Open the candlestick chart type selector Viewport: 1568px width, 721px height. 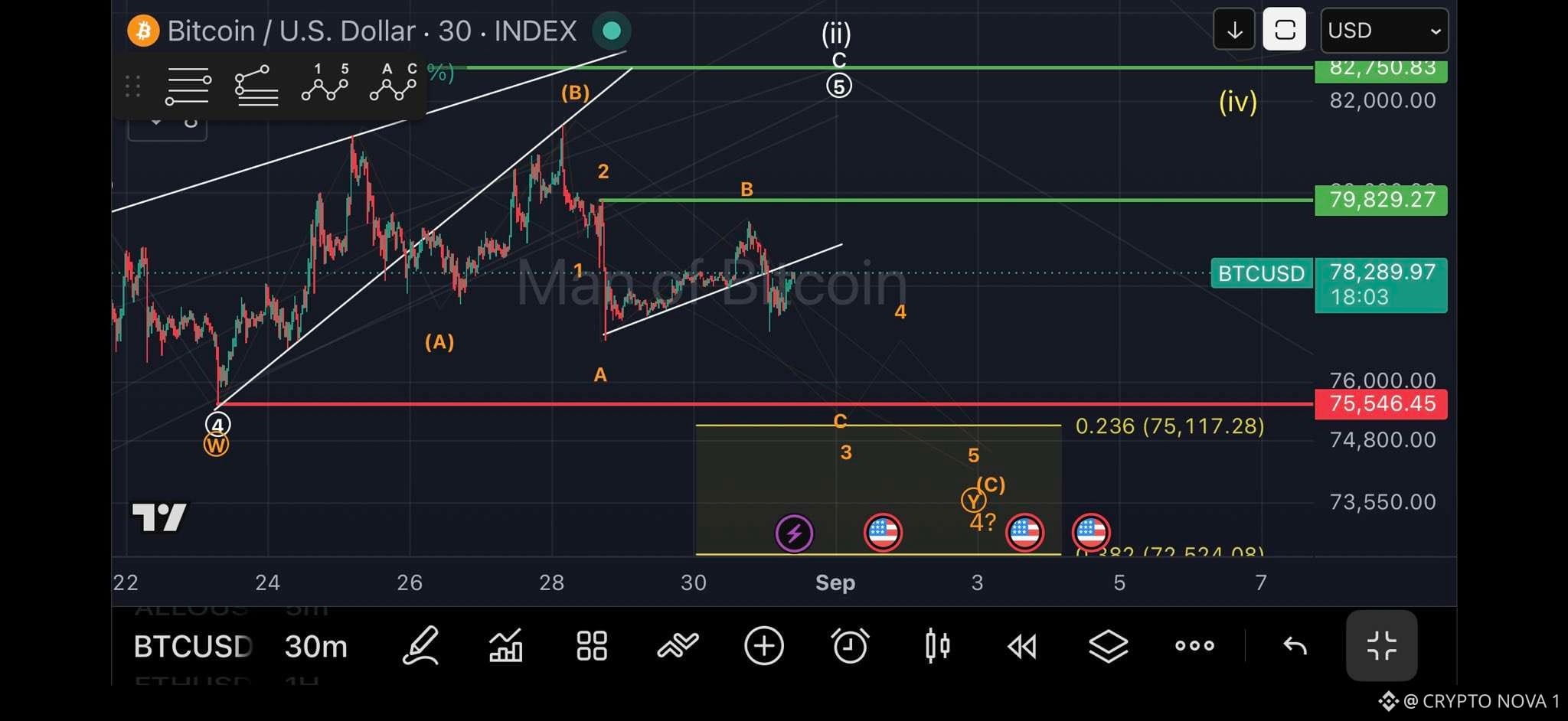(x=937, y=646)
